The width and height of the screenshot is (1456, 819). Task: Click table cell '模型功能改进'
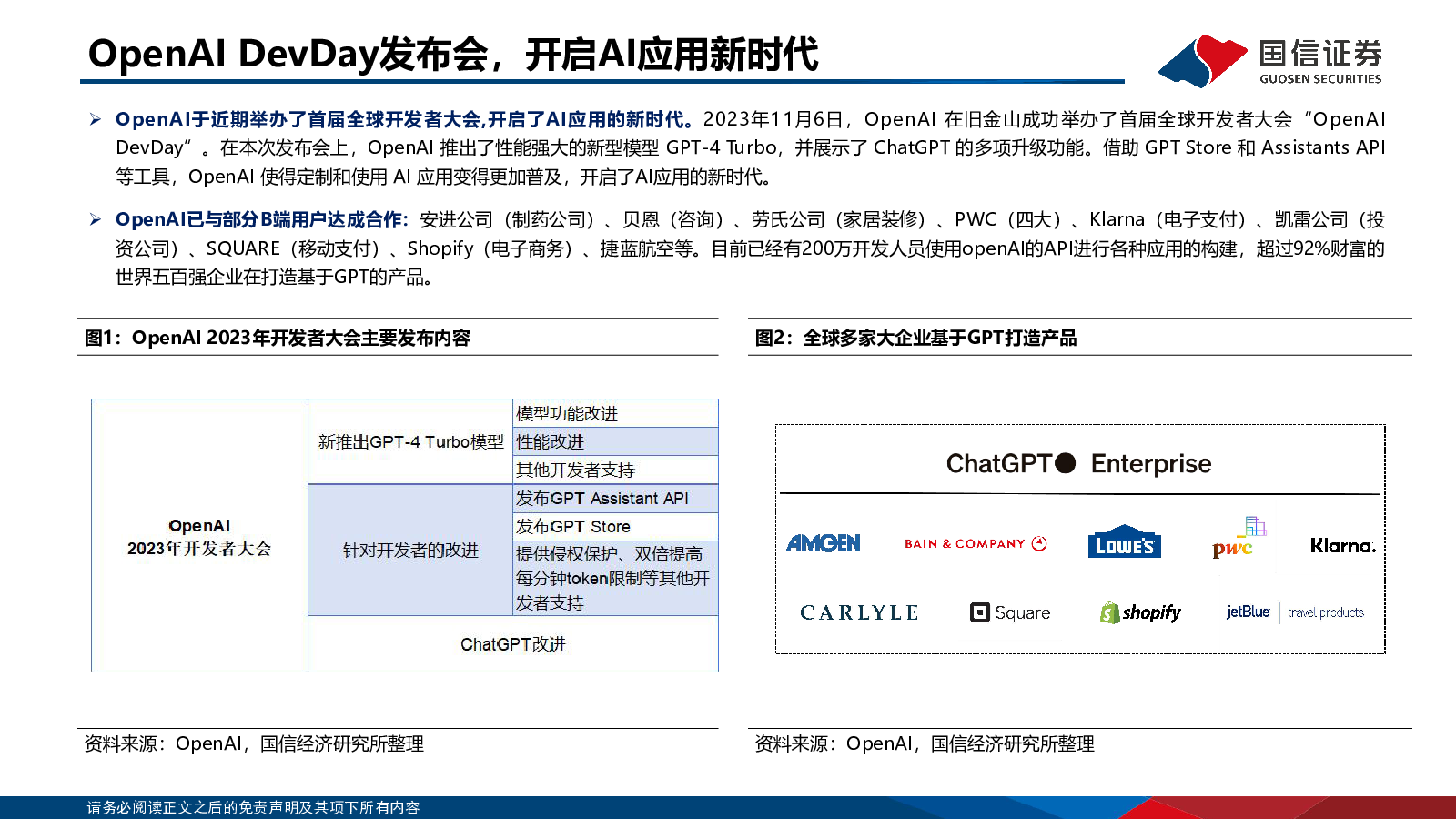pyautogui.click(x=616, y=413)
